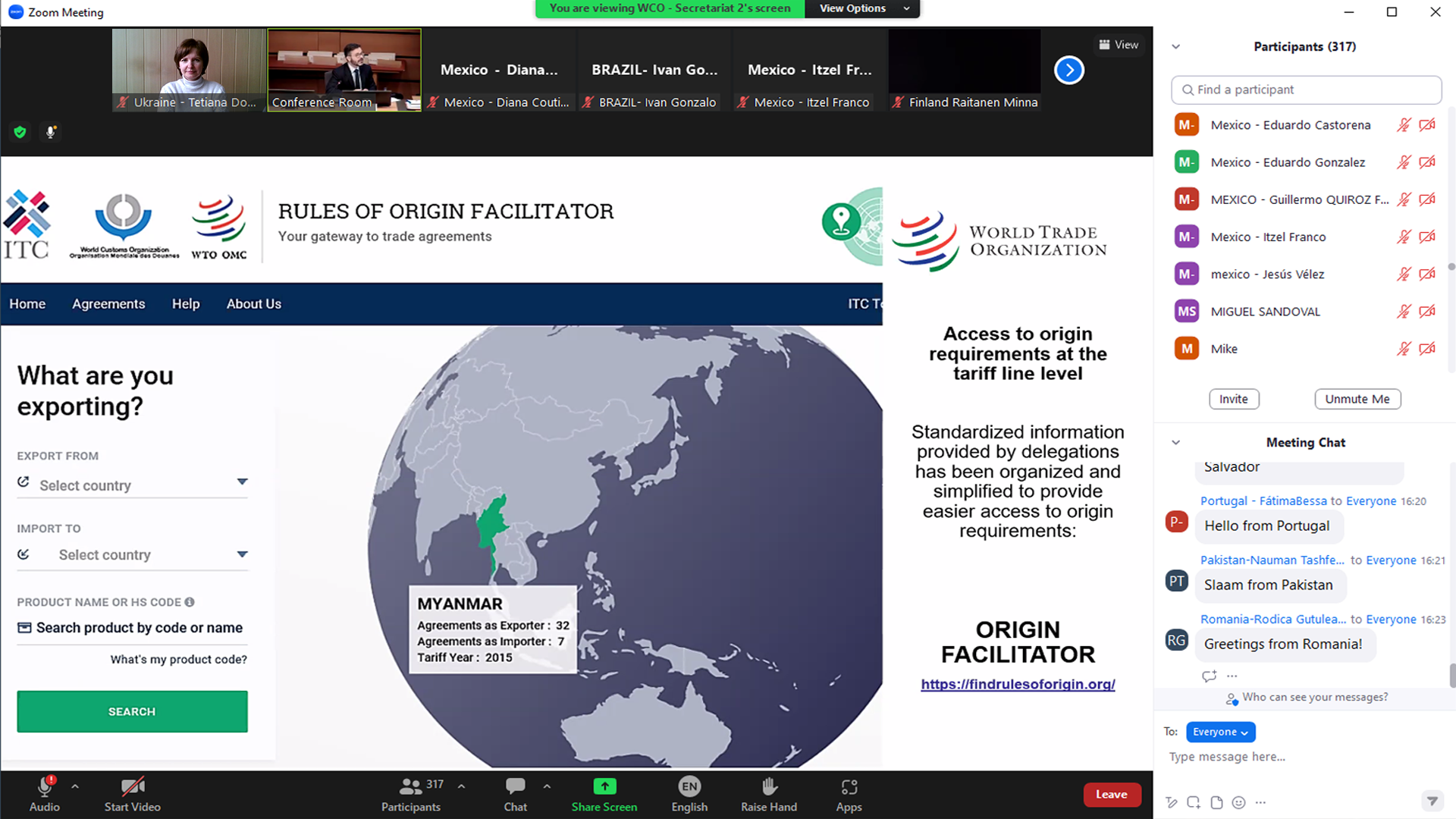This screenshot has height=819, width=1456.
Task: Click the green Share Screen icon
Action: coord(604,786)
